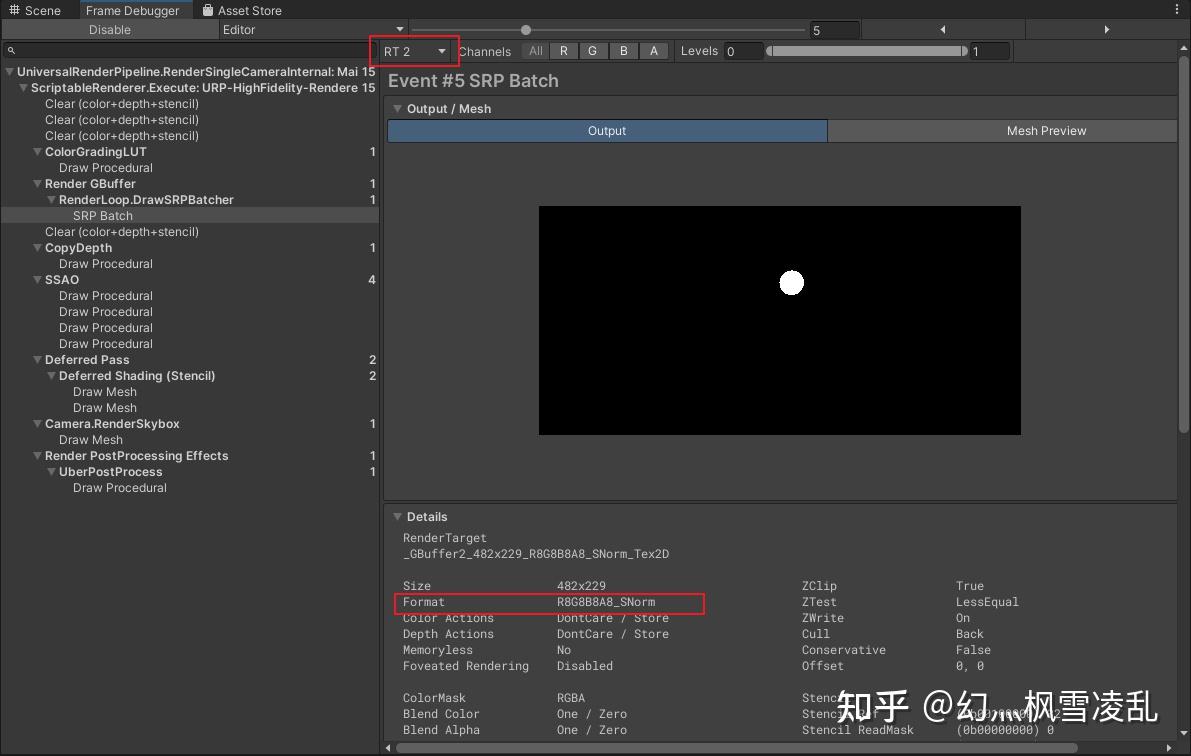Collapse the Details section
The image size is (1191, 756).
click(x=397, y=517)
